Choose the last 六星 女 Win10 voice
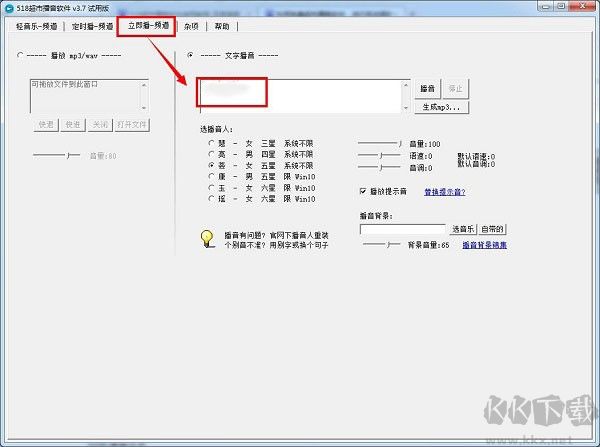600x447 pixels. pos(211,199)
